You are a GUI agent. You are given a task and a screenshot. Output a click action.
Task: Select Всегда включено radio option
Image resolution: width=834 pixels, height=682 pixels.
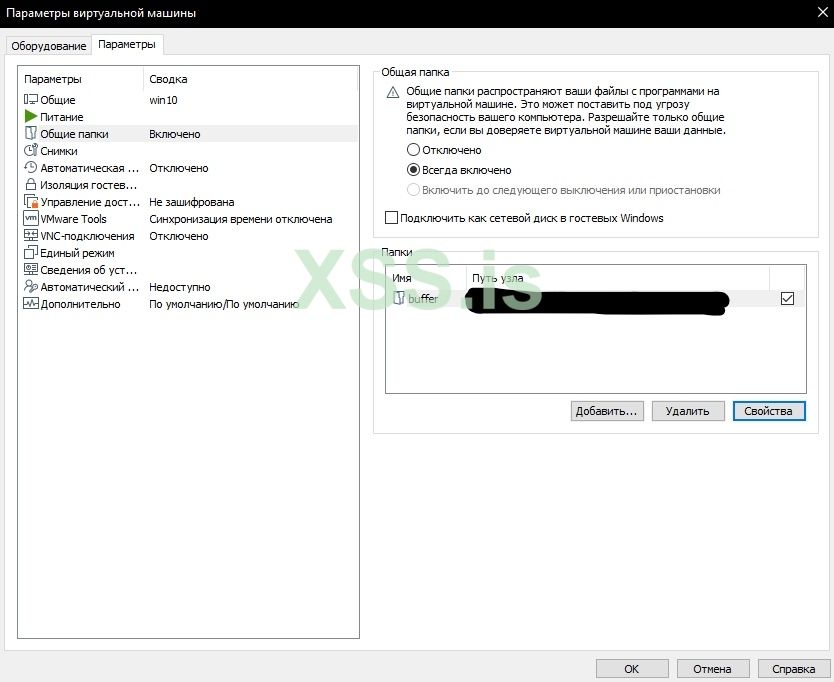click(413, 170)
